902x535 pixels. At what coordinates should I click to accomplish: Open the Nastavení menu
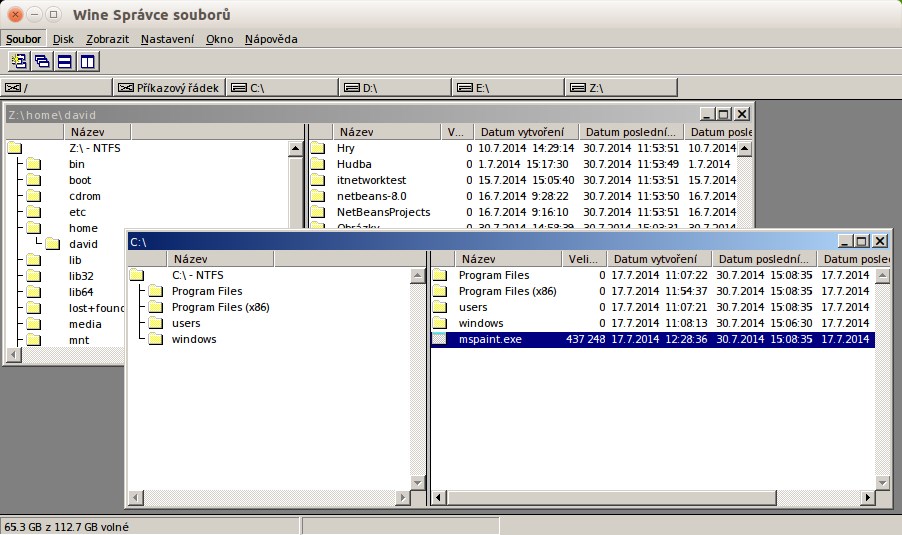coord(167,39)
